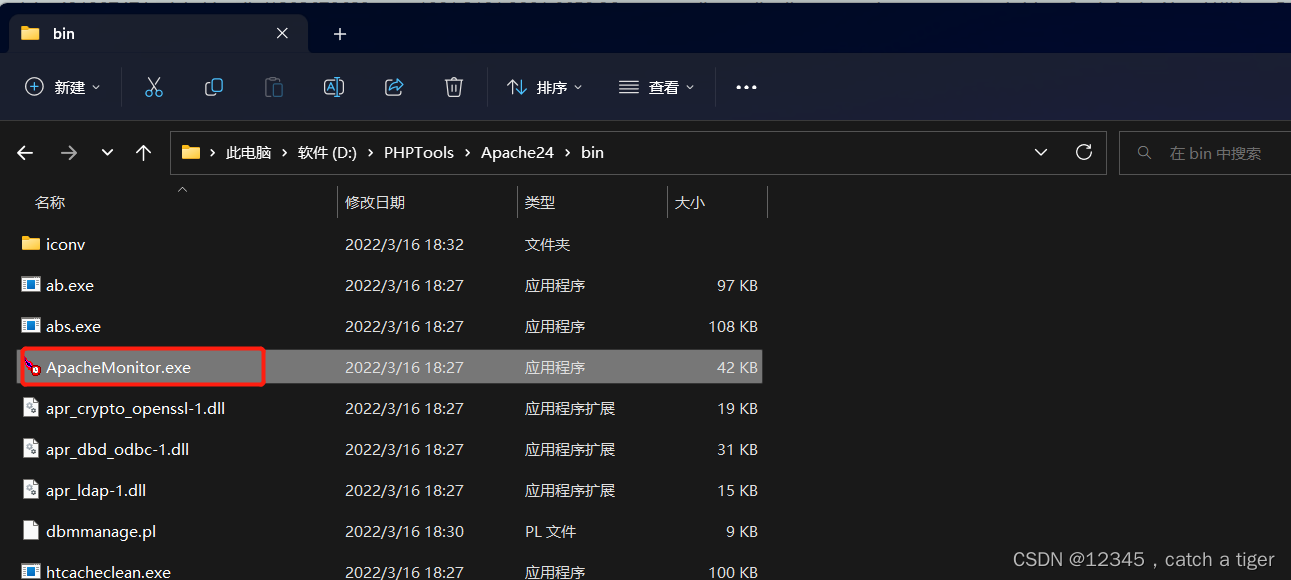Open the 查看 dropdown menu

coord(656,87)
